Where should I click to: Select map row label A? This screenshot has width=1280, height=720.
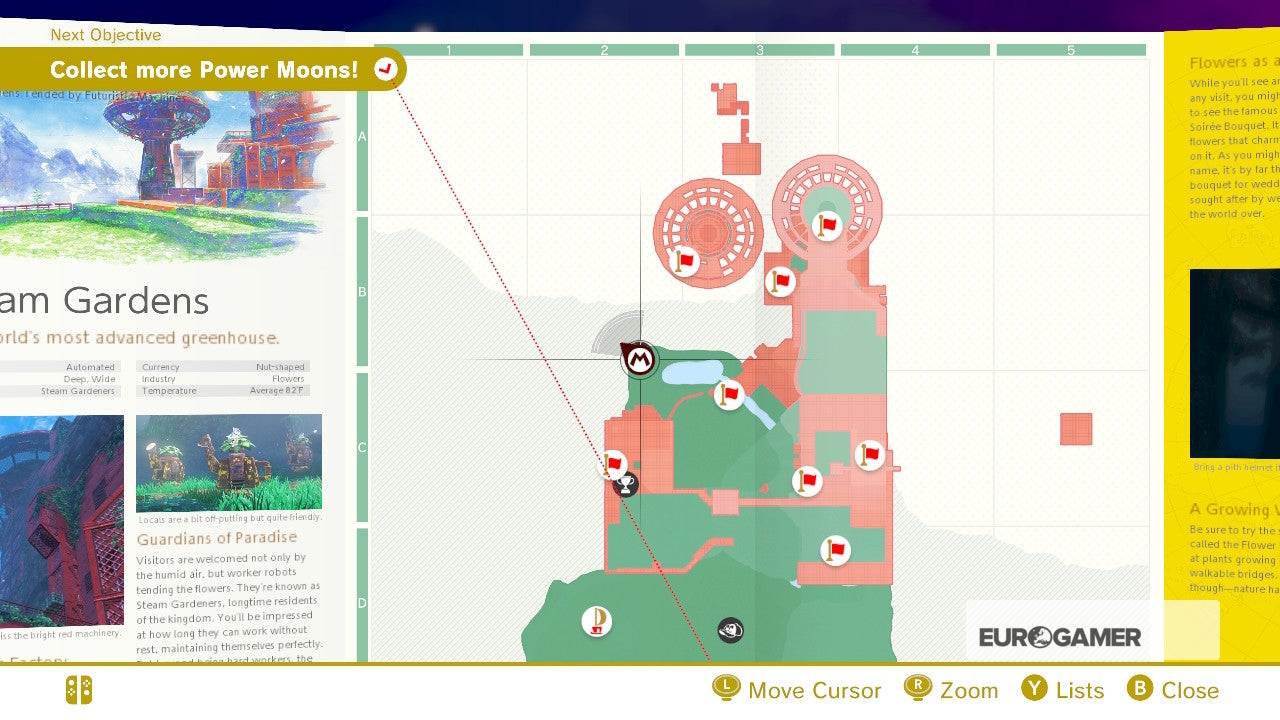point(362,136)
